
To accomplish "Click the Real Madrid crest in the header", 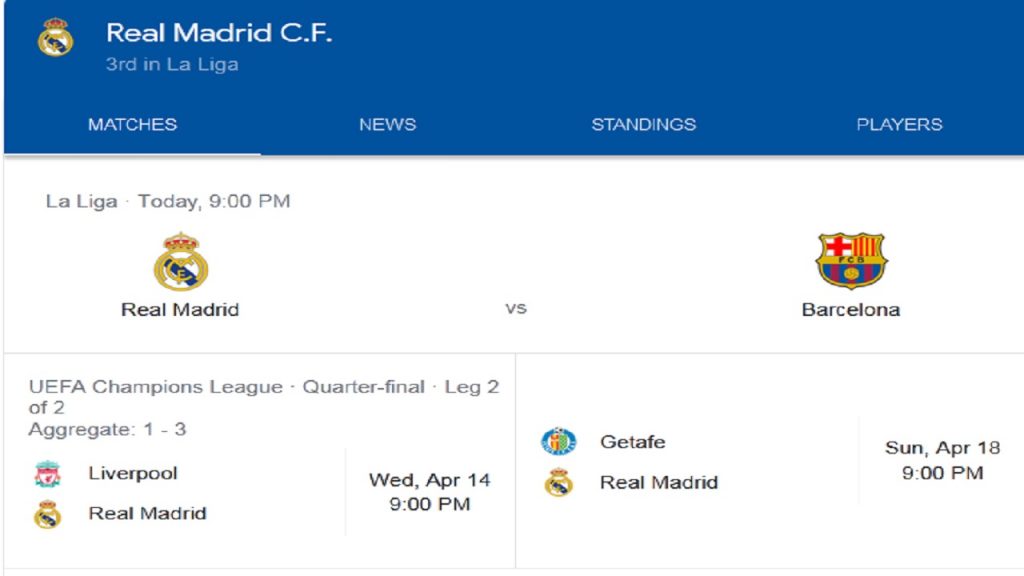I will click(56, 37).
